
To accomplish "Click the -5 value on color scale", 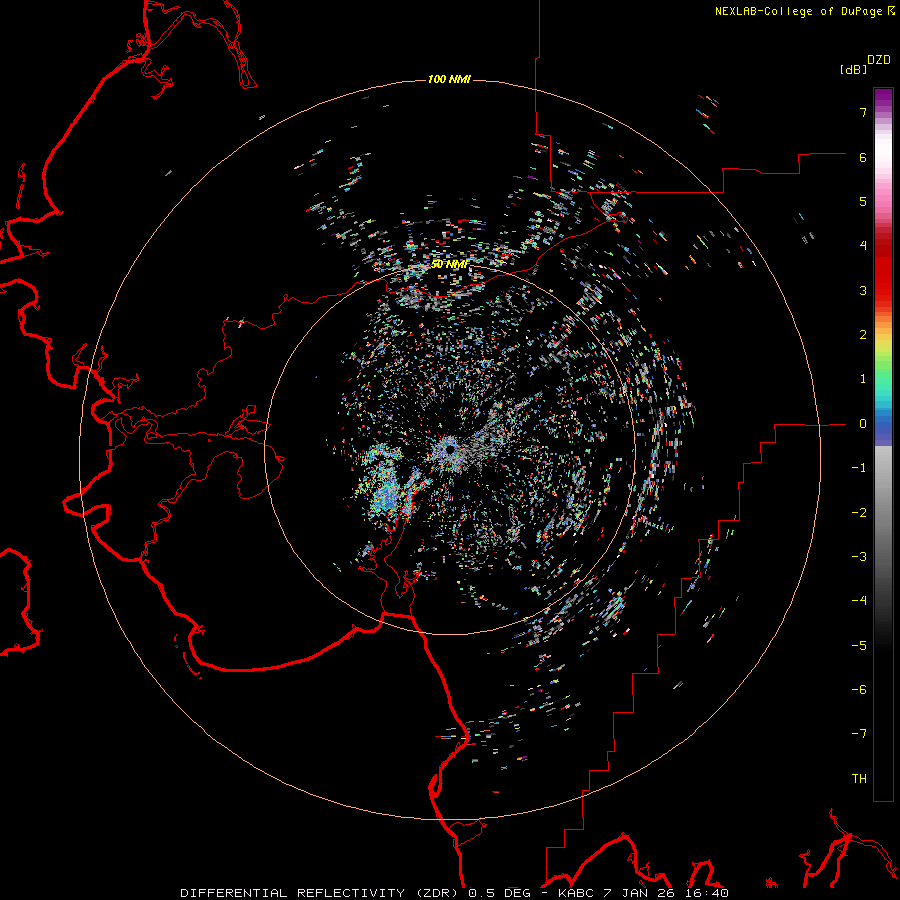I will pyautogui.click(x=859, y=646).
